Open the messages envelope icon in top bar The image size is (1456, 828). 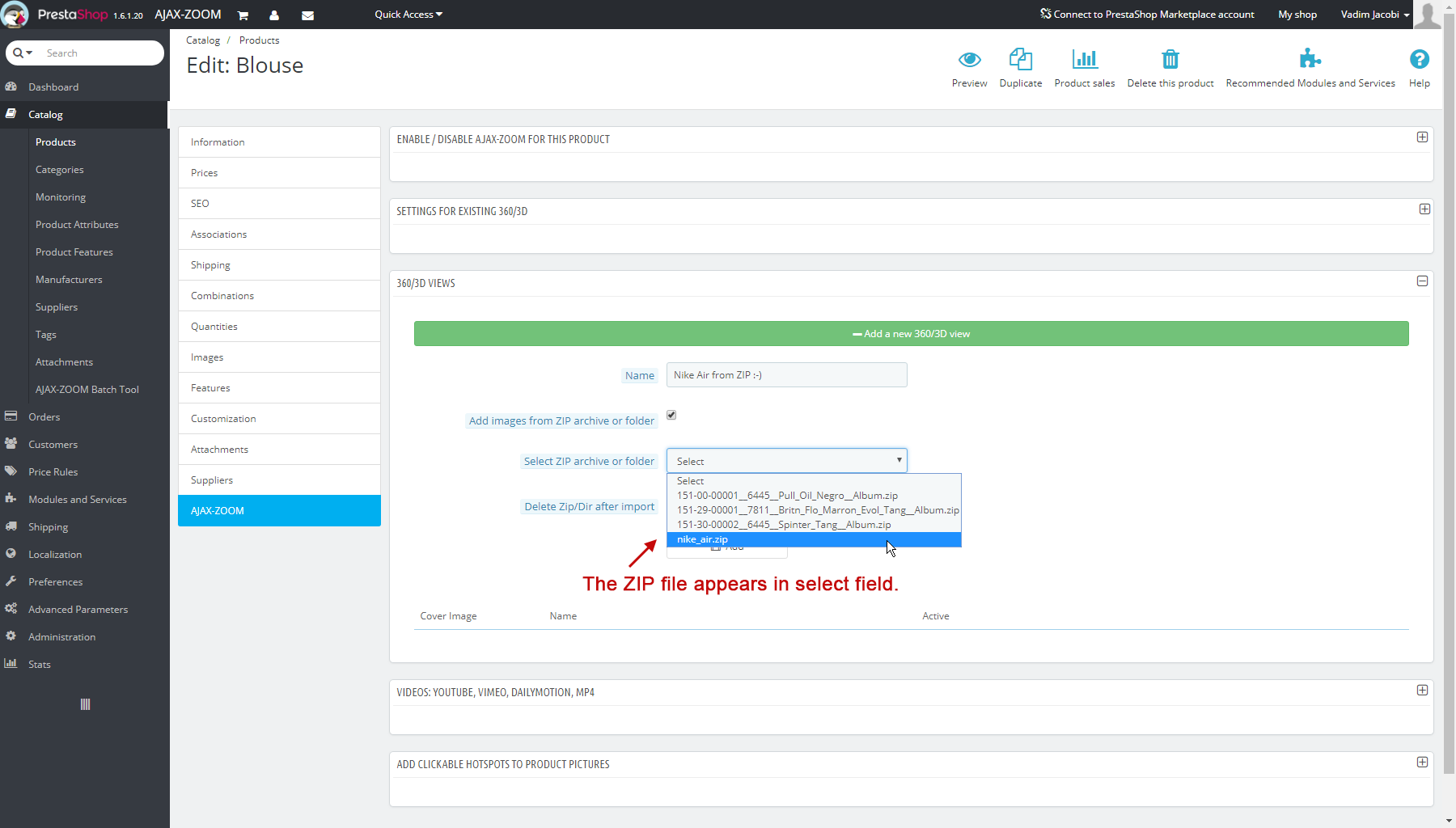tap(307, 15)
